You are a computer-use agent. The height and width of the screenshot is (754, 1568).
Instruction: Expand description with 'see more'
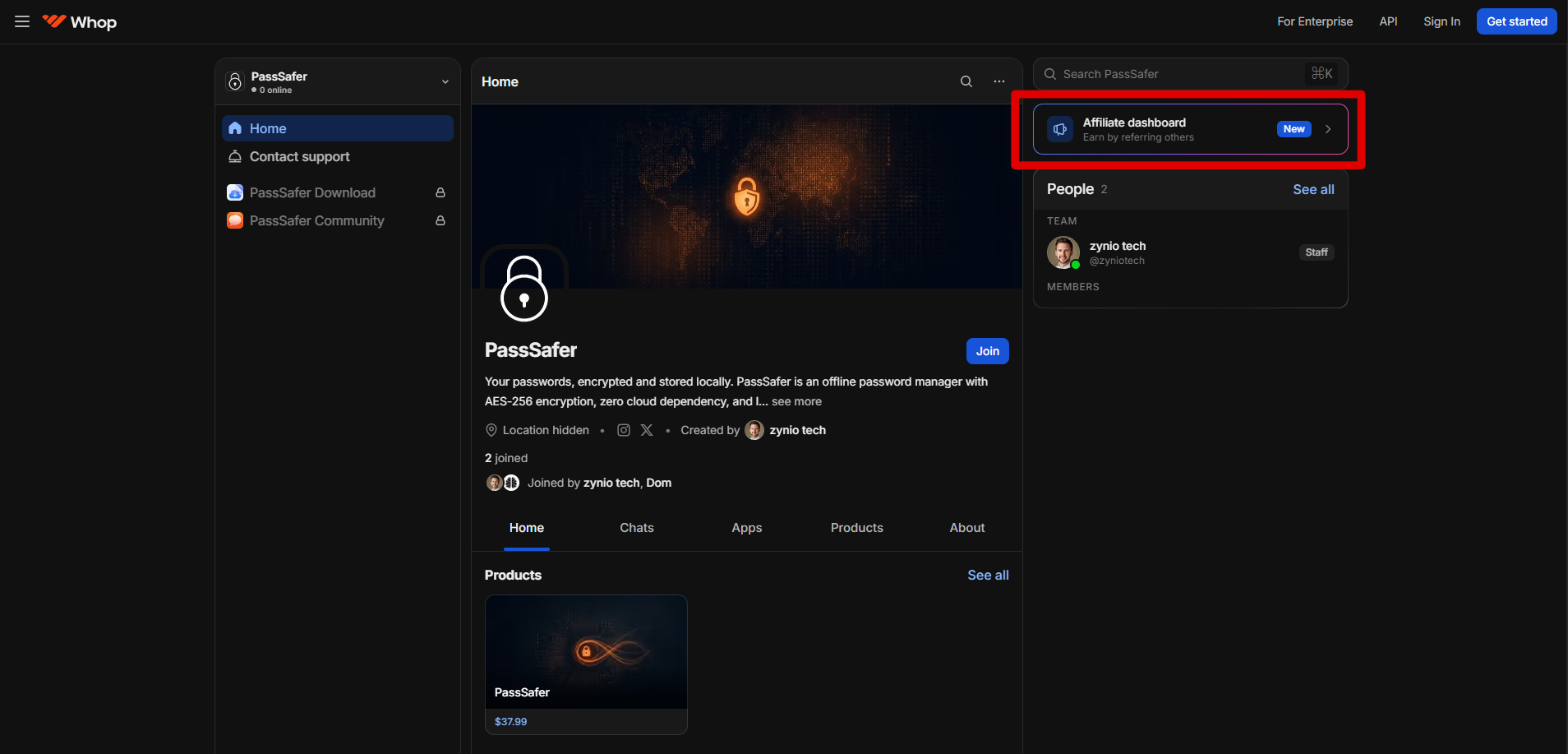(796, 401)
